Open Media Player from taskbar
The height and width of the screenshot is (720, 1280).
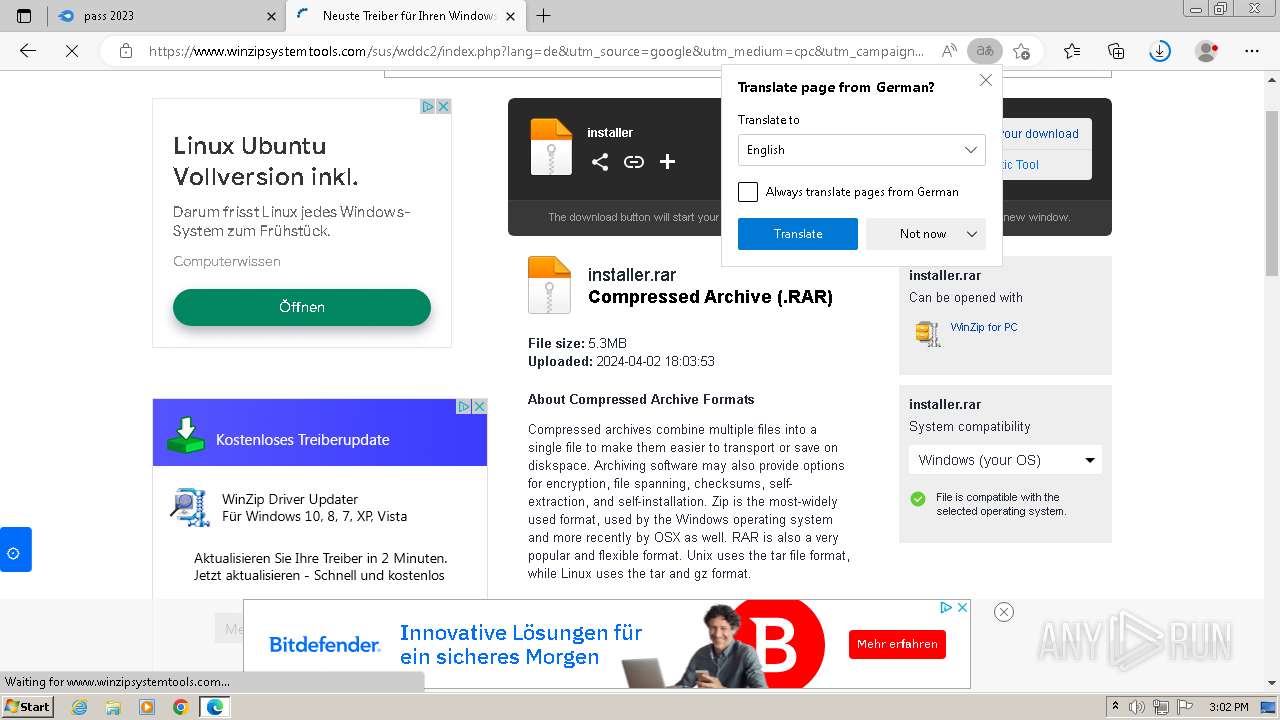click(147, 707)
